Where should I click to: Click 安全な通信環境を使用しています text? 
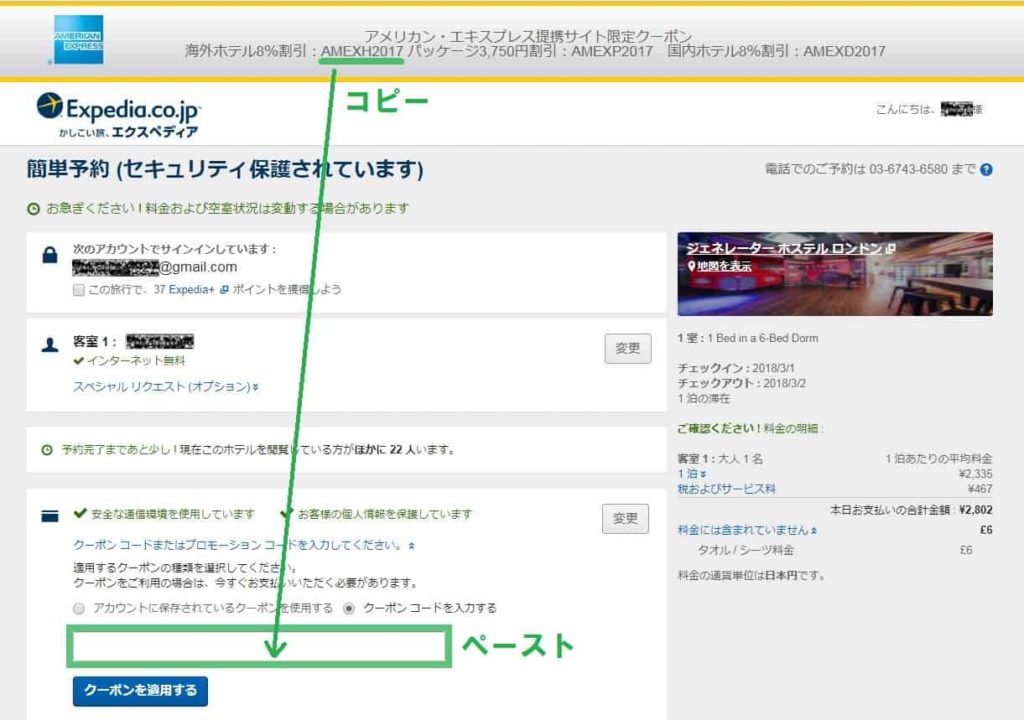[172, 514]
